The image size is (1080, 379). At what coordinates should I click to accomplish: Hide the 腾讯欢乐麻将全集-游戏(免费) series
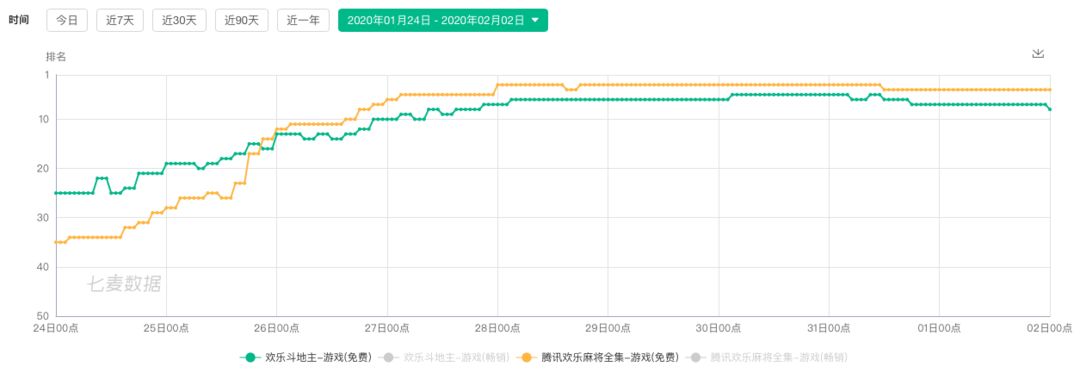(x=610, y=358)
